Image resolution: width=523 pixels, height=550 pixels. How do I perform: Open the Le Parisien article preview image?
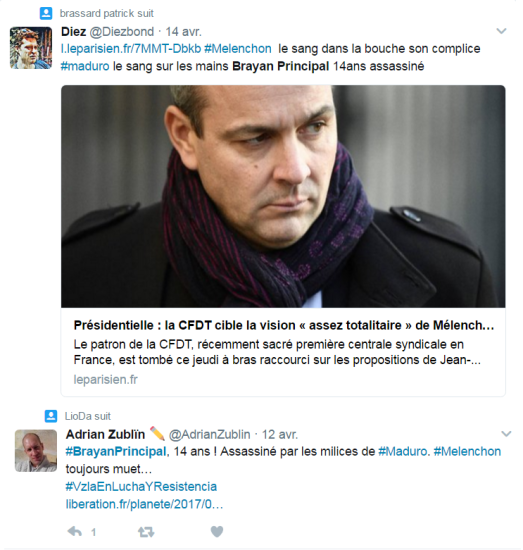tap(283, 196)
